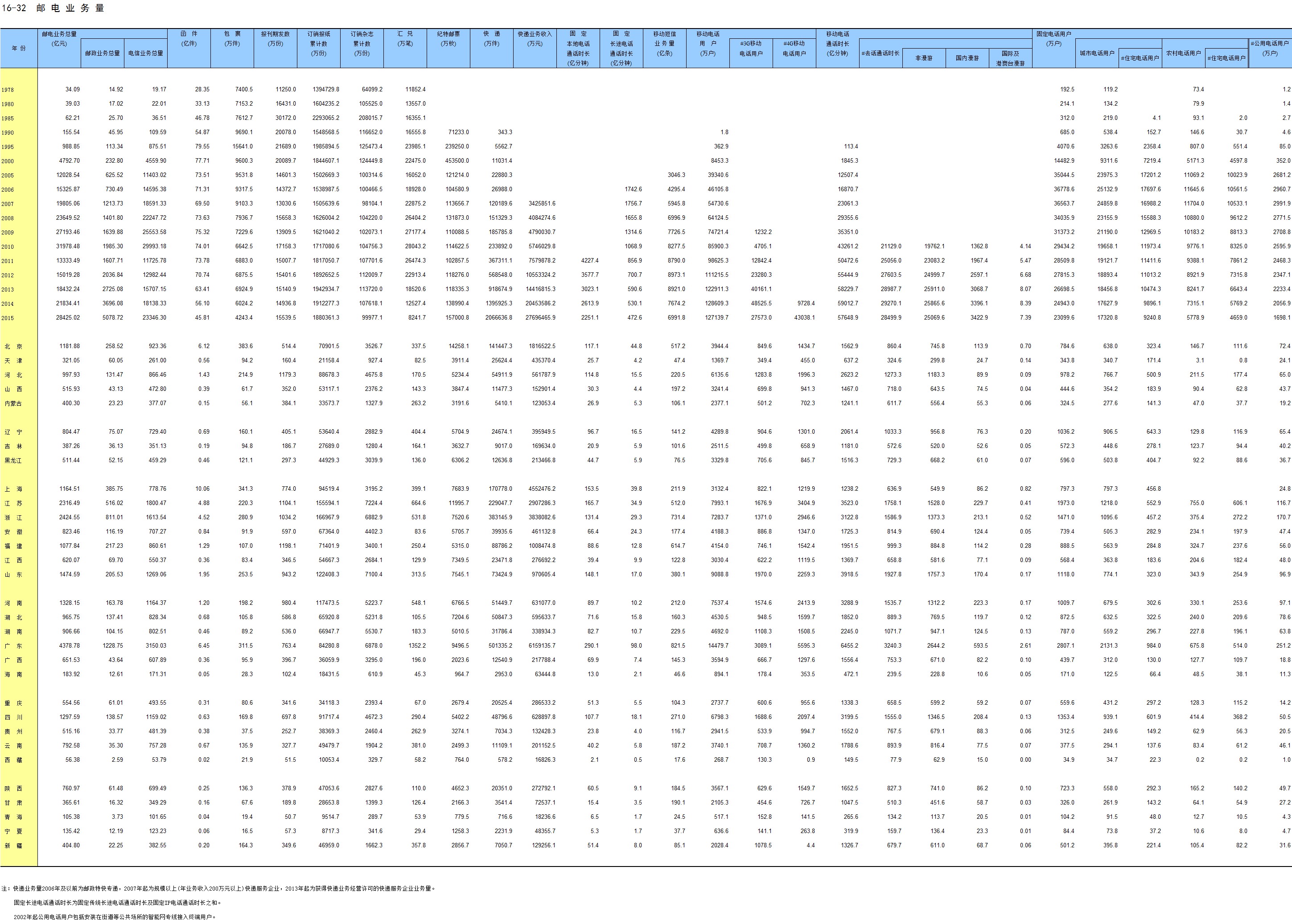Click the 上海 row label
The height and width of the screenshot is (924, 1292).
[14, 489]
